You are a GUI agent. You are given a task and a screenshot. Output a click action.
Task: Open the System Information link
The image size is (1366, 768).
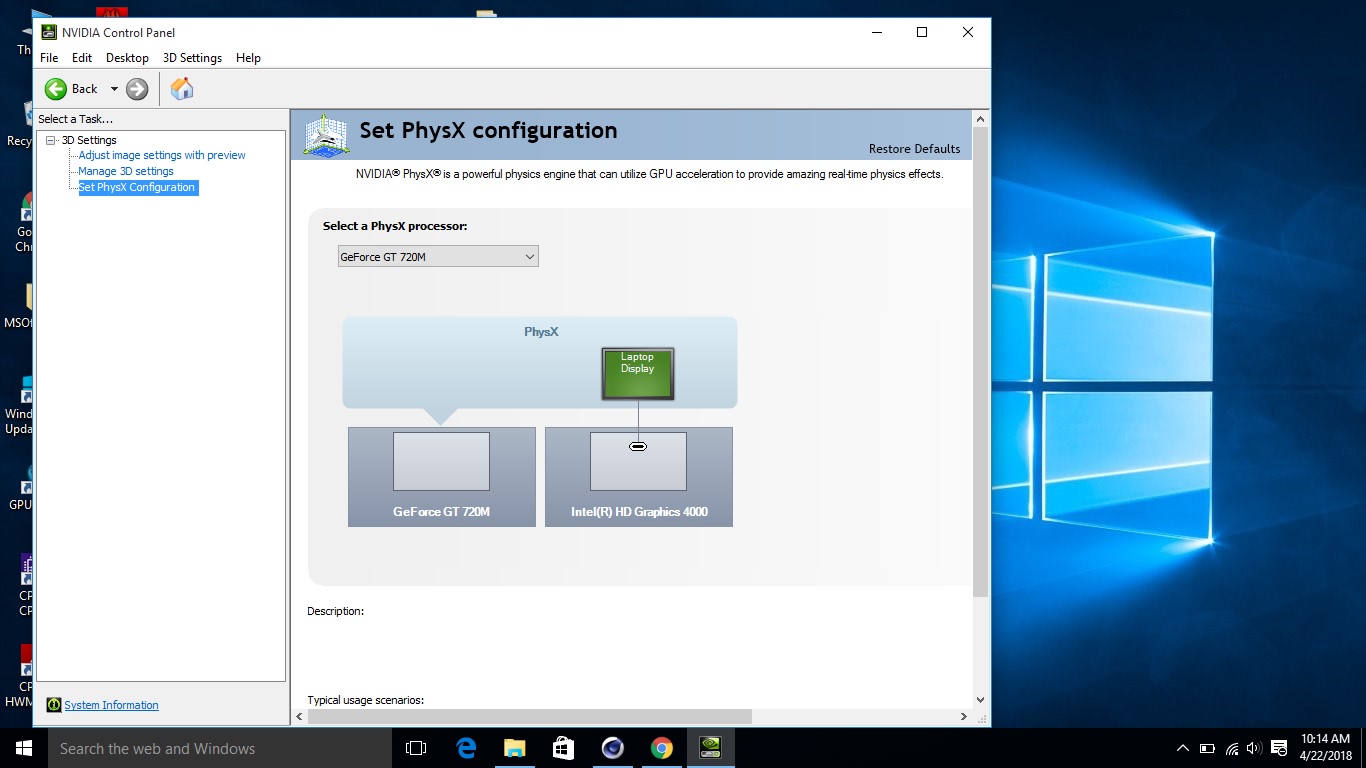[x=111, y=705]
